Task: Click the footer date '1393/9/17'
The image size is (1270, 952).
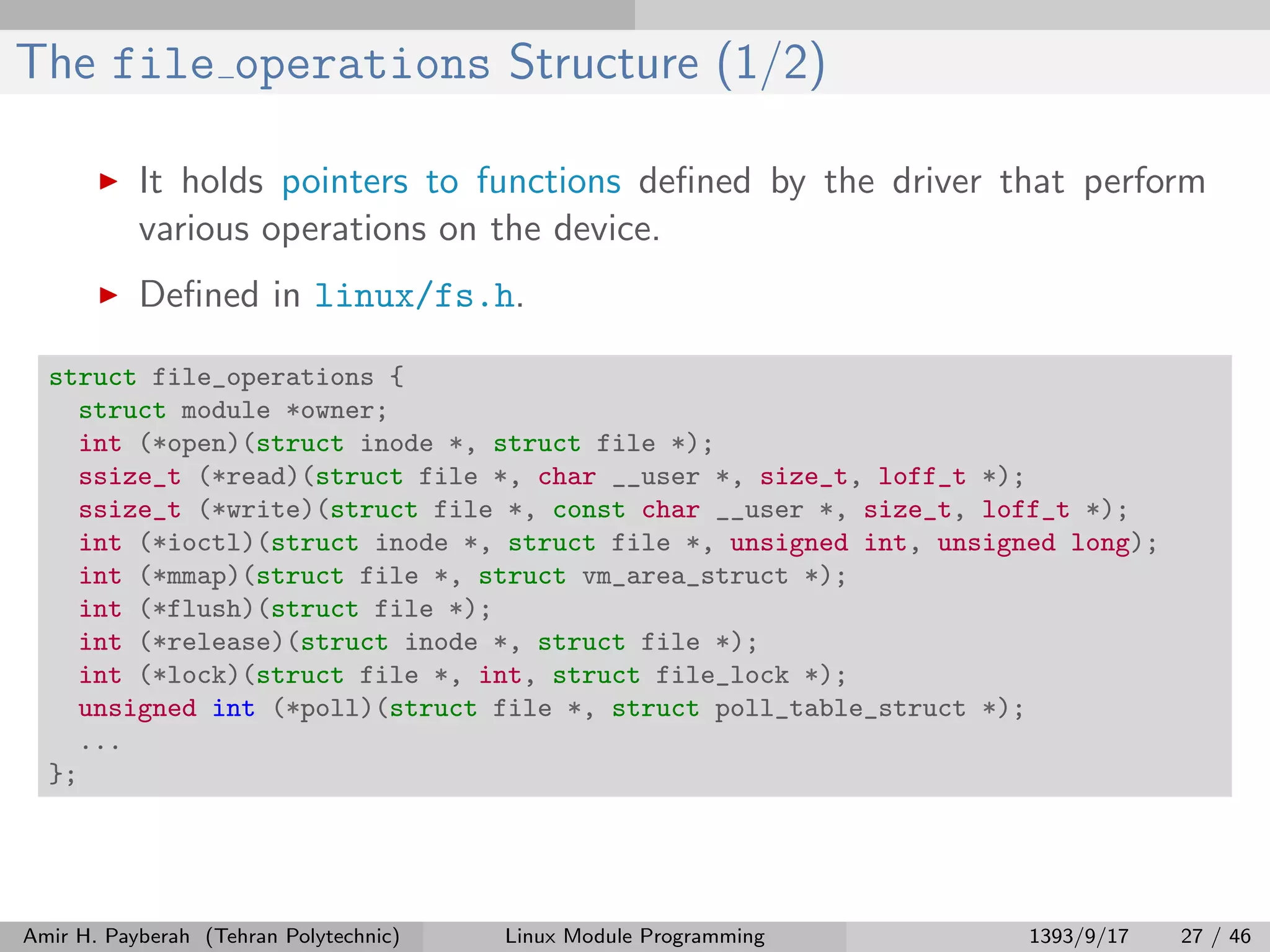Action: click(x=1079, y=936)
